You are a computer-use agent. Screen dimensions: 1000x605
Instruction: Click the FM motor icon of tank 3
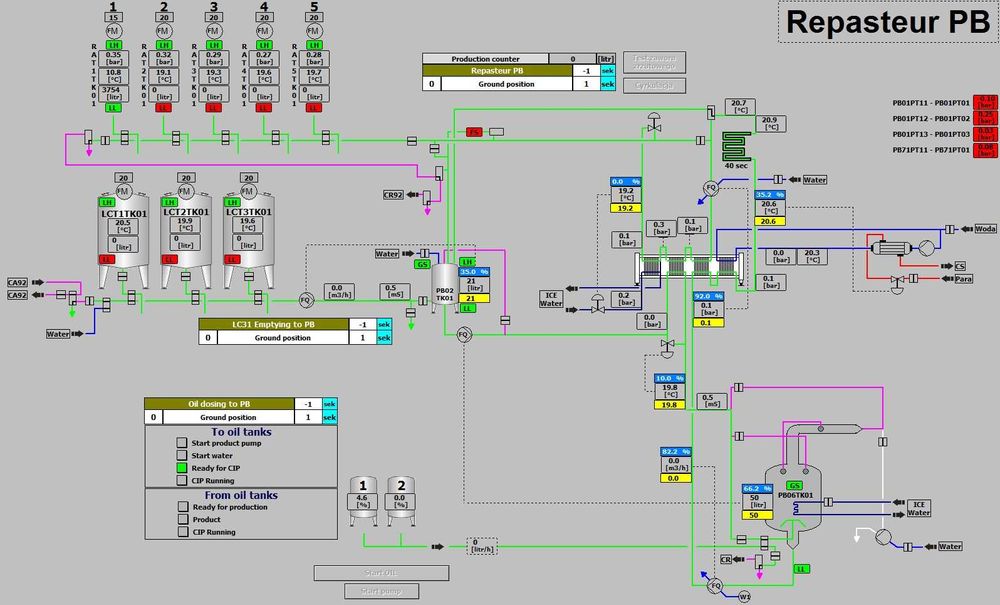tap(214, 31)
